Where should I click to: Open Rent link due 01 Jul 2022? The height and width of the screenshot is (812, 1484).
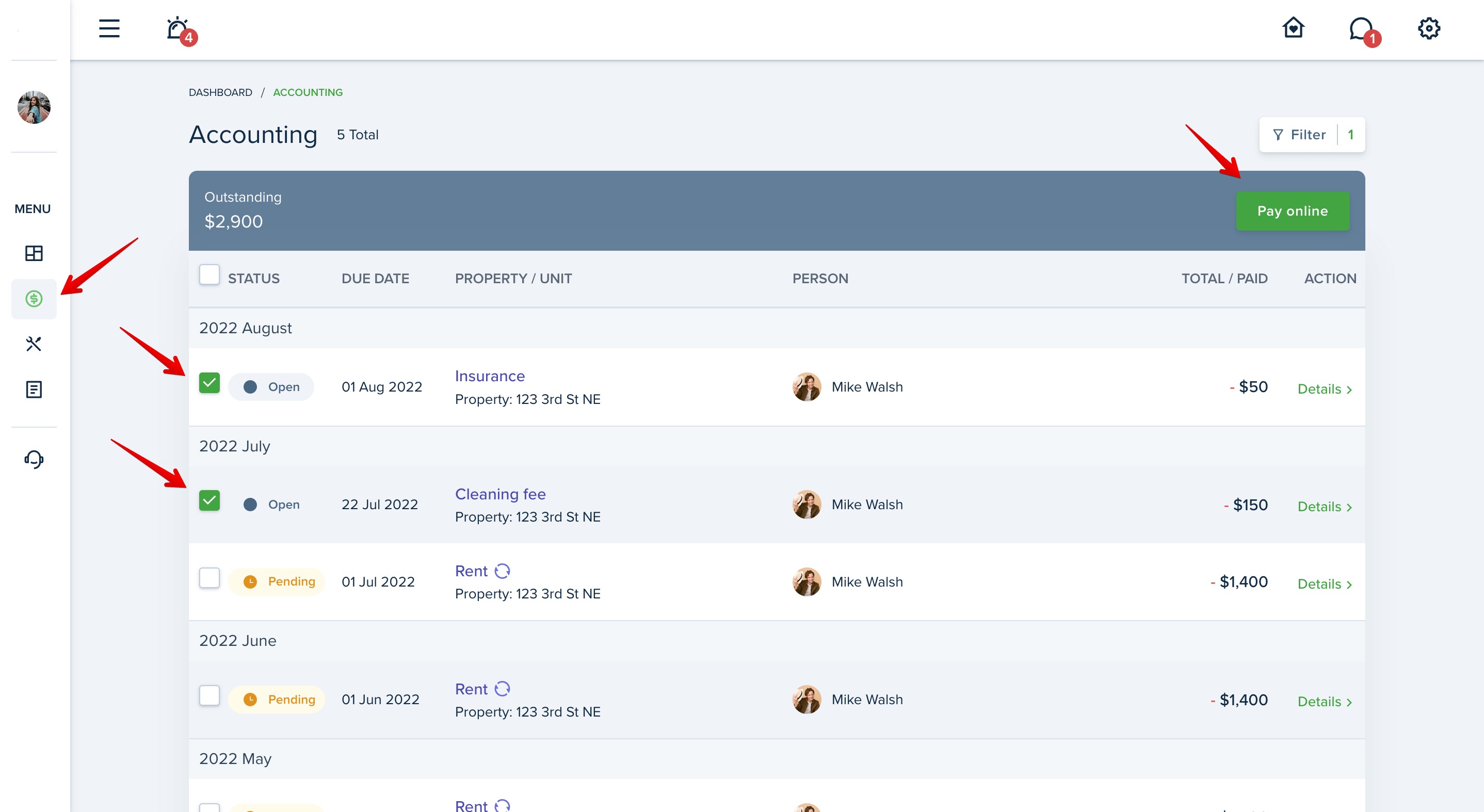tap(471, 571)
